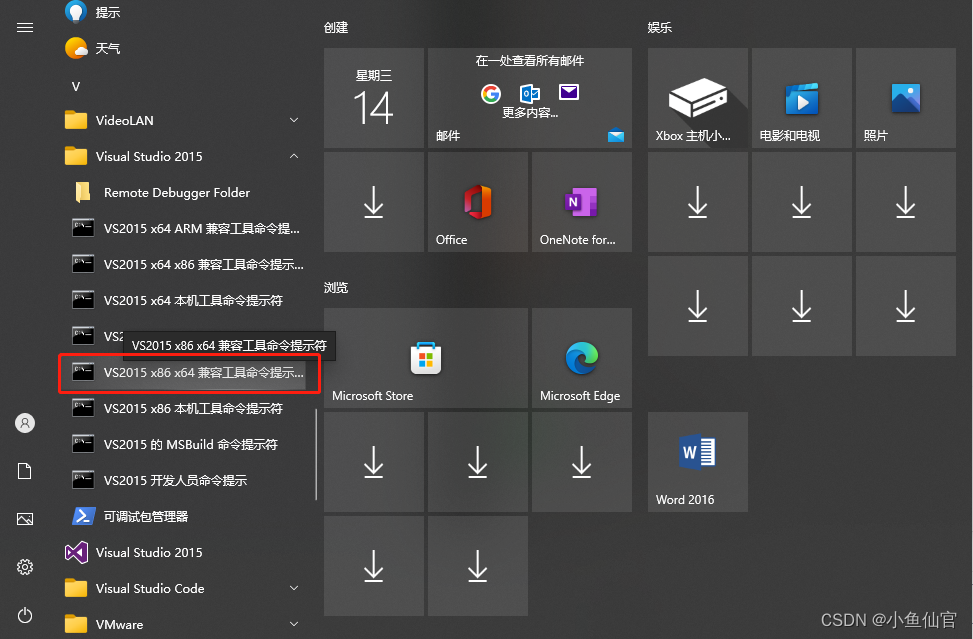Open the 电影和电视 tile
973x639 pixels.
[x=802, y=98]
